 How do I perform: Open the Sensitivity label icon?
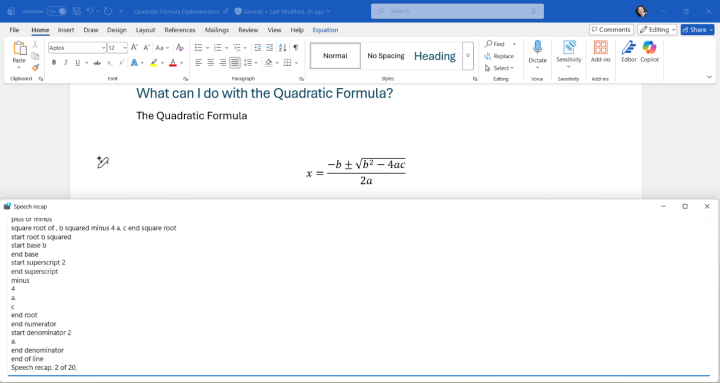click(x=569, y=47)
